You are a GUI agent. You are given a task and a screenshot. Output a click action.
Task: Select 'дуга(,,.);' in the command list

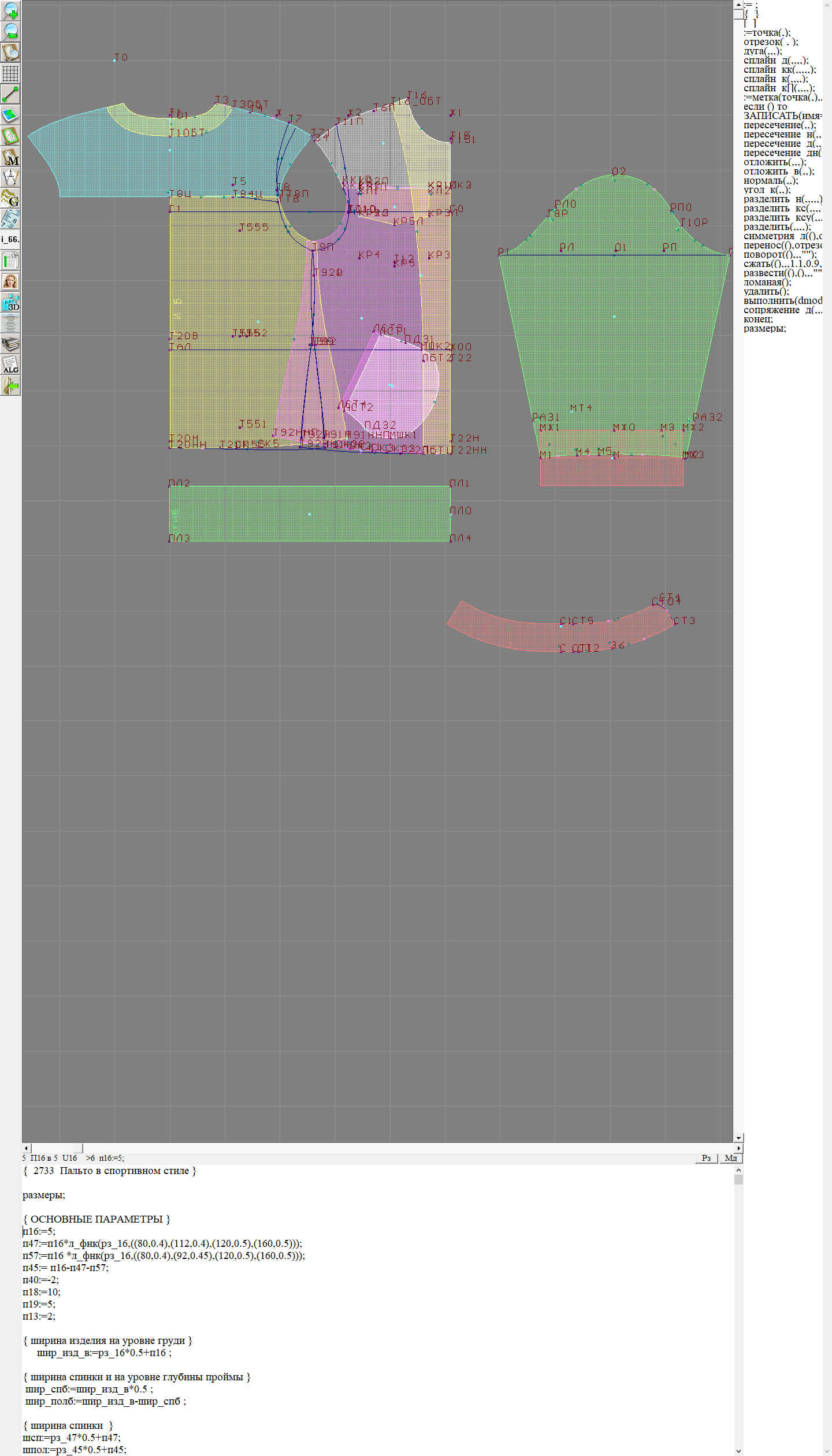point(763,51)
